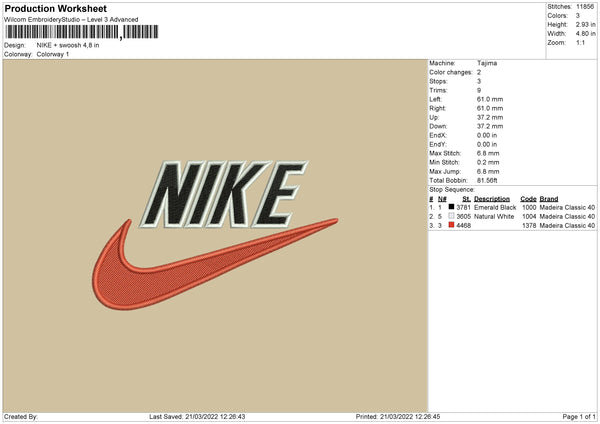Screen dimensions: 600x424
Task: Click the Natural White color swatch
Action: click(x=451, y=216)
